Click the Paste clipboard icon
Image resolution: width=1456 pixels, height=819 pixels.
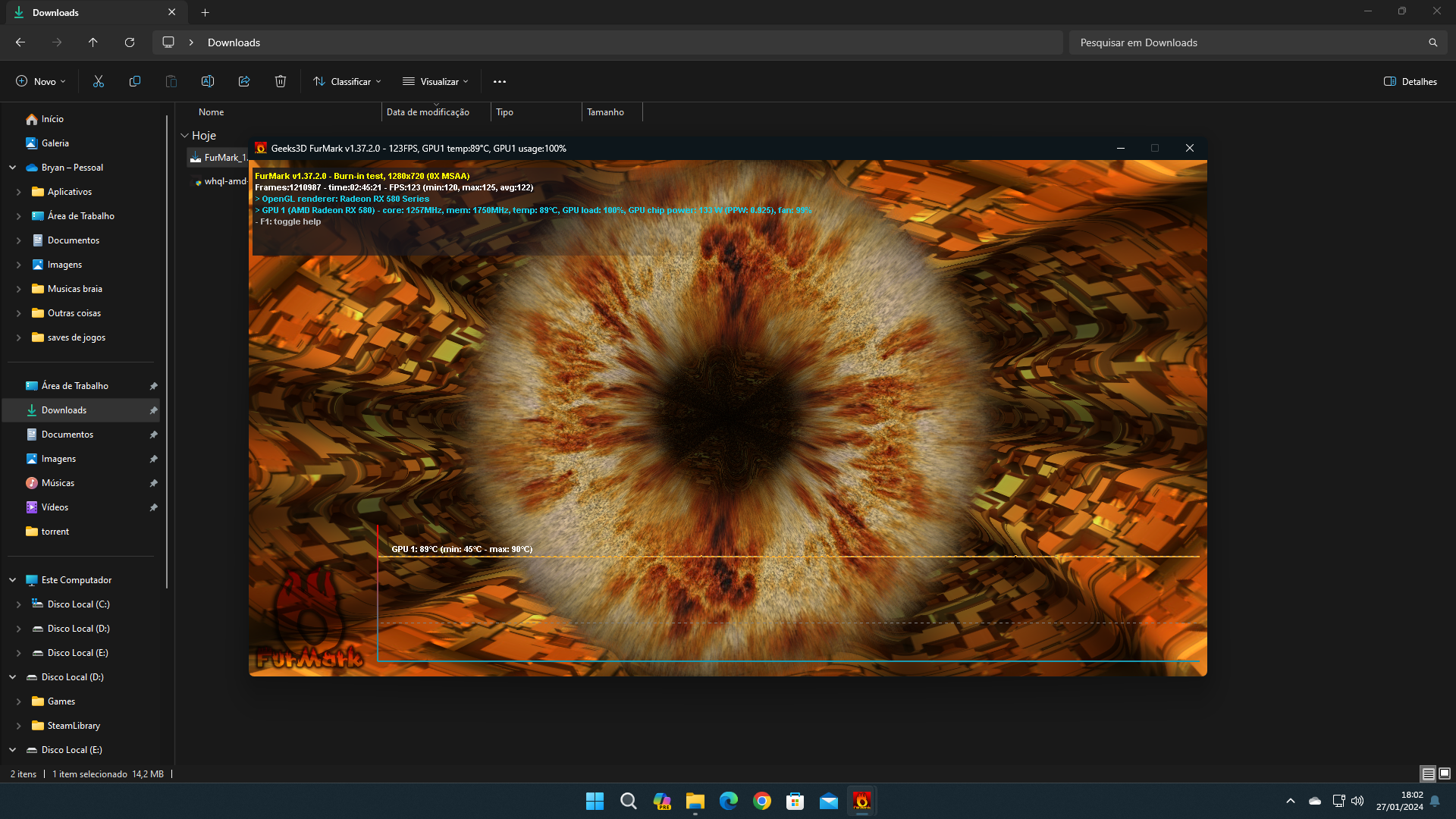pos(171,81)
